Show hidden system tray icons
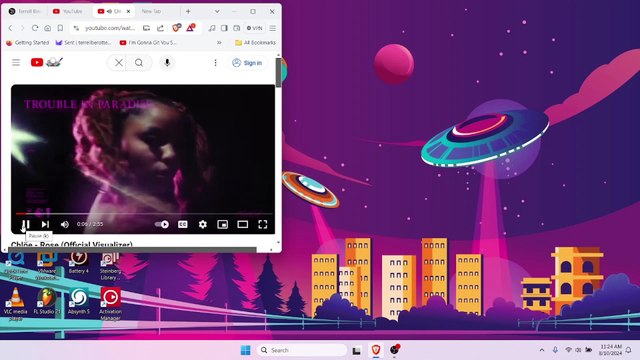Image resolution: width=640 pixels, height=360 pixels. tap(542, 350)
